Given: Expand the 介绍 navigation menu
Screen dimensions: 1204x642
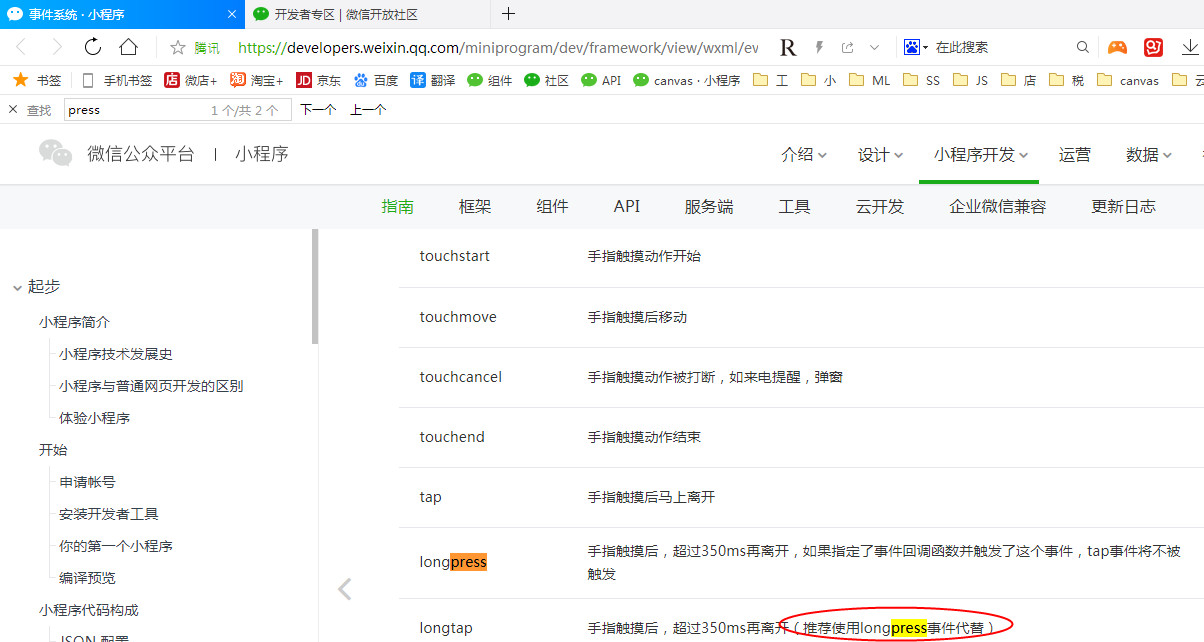Looking at the screenshot, I should pyautogui.click(x=804, y=155).
